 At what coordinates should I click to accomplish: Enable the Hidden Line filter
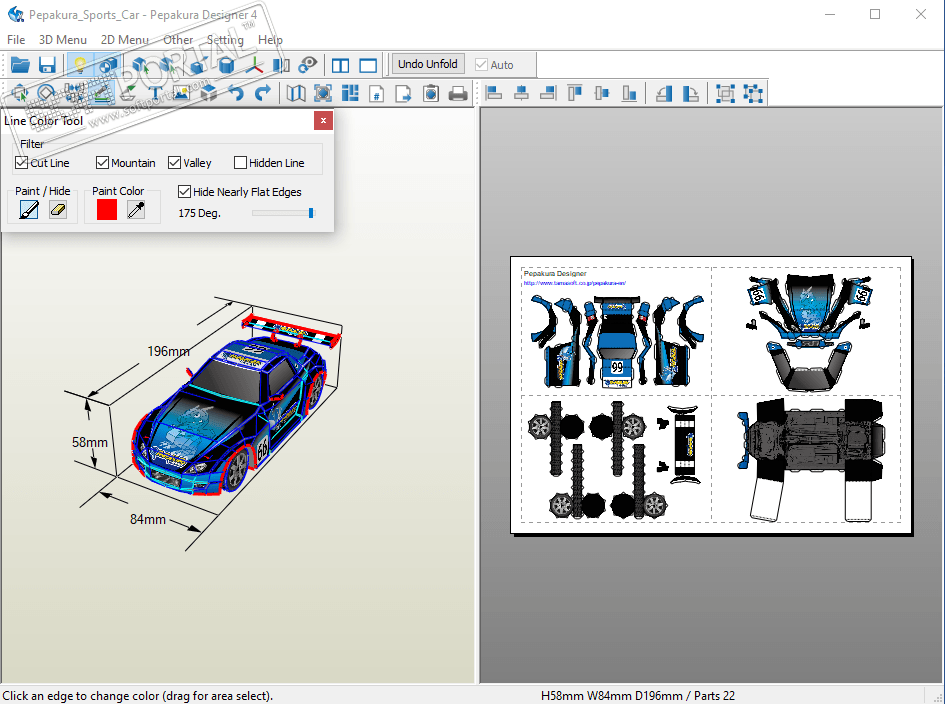(x=240, y=163)
